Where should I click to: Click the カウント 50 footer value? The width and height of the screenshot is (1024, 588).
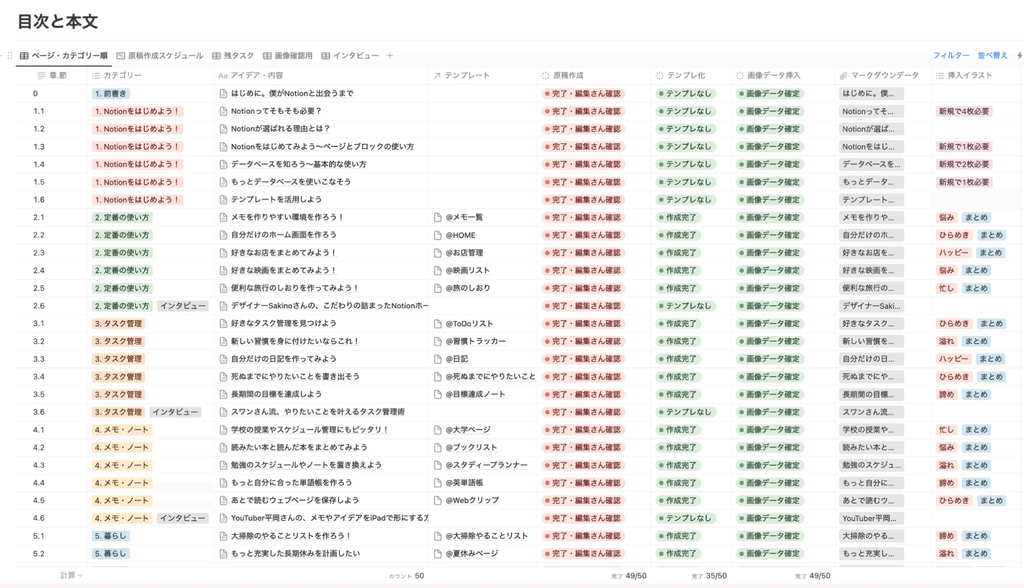point(406,576)
